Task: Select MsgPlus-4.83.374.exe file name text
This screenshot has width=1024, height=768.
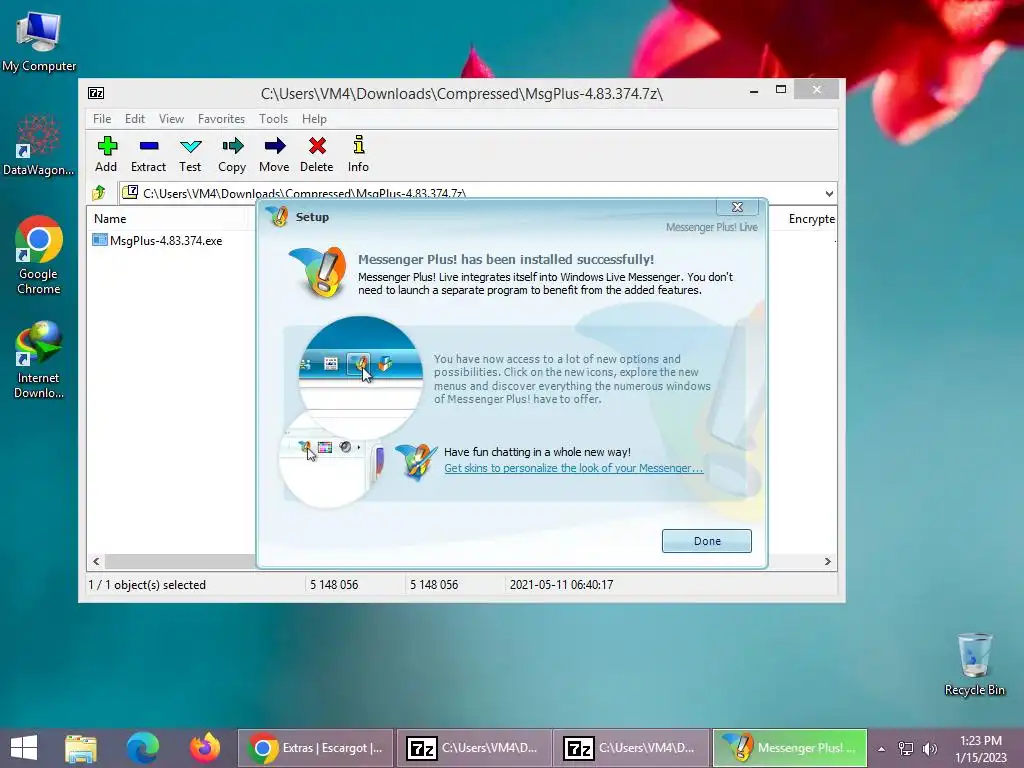Action: 166,241
